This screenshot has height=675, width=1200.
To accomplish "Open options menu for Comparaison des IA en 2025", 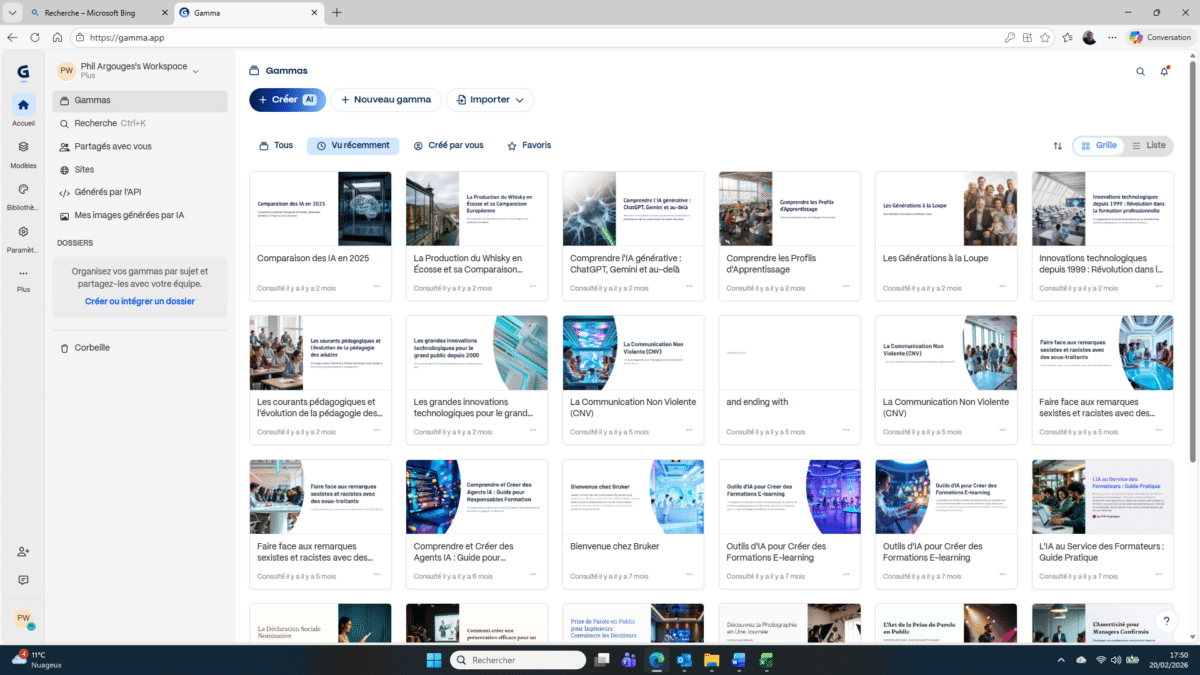I will 377,287.
